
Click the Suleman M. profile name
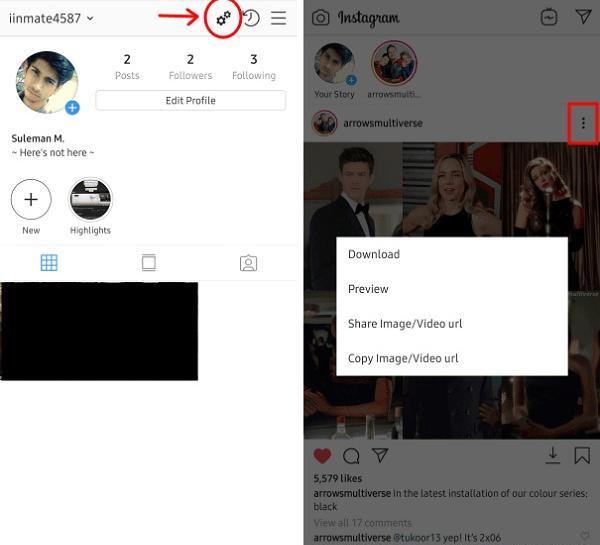point(38,138)
